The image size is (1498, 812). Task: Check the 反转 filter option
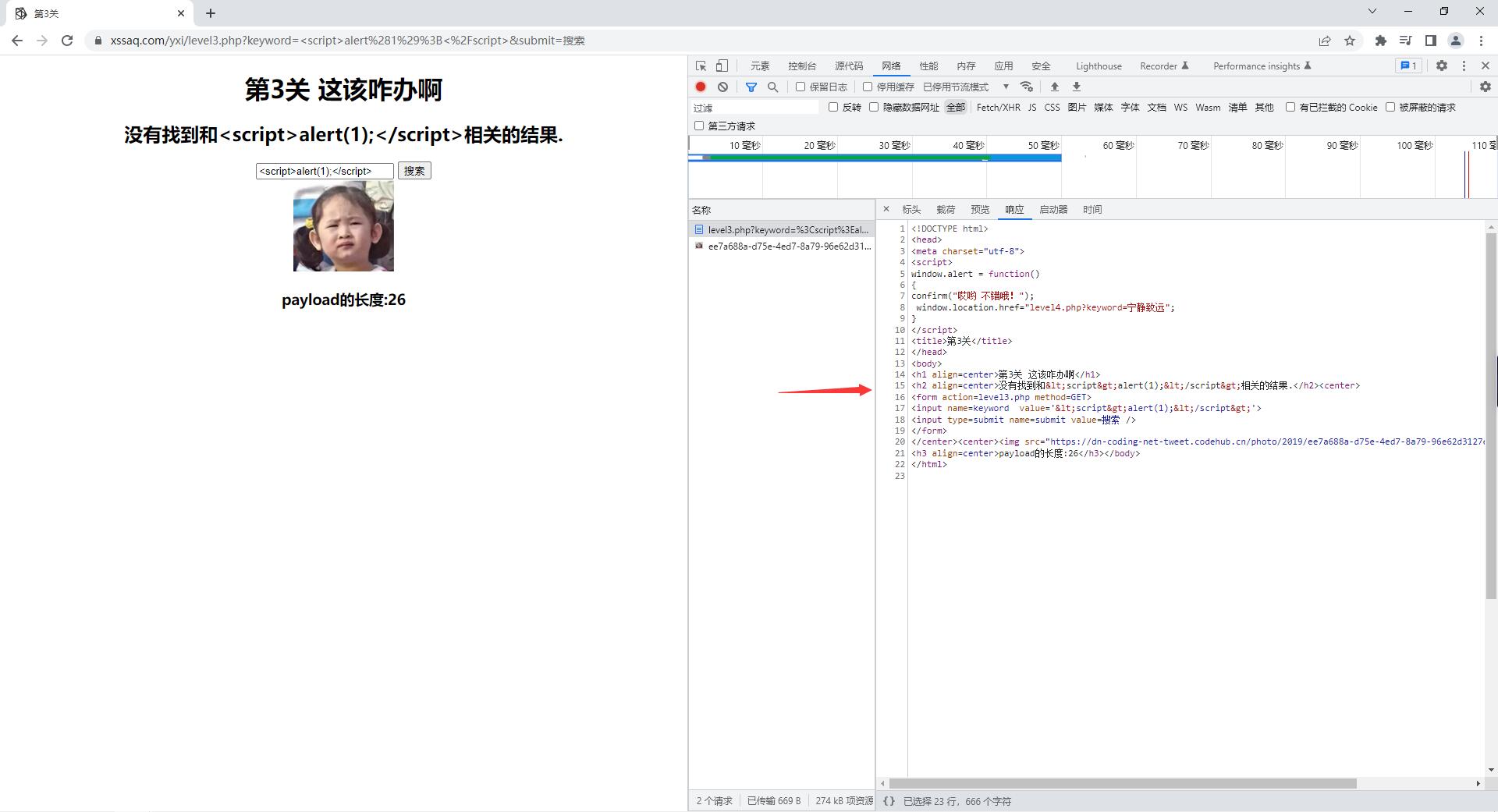point(833,107)
